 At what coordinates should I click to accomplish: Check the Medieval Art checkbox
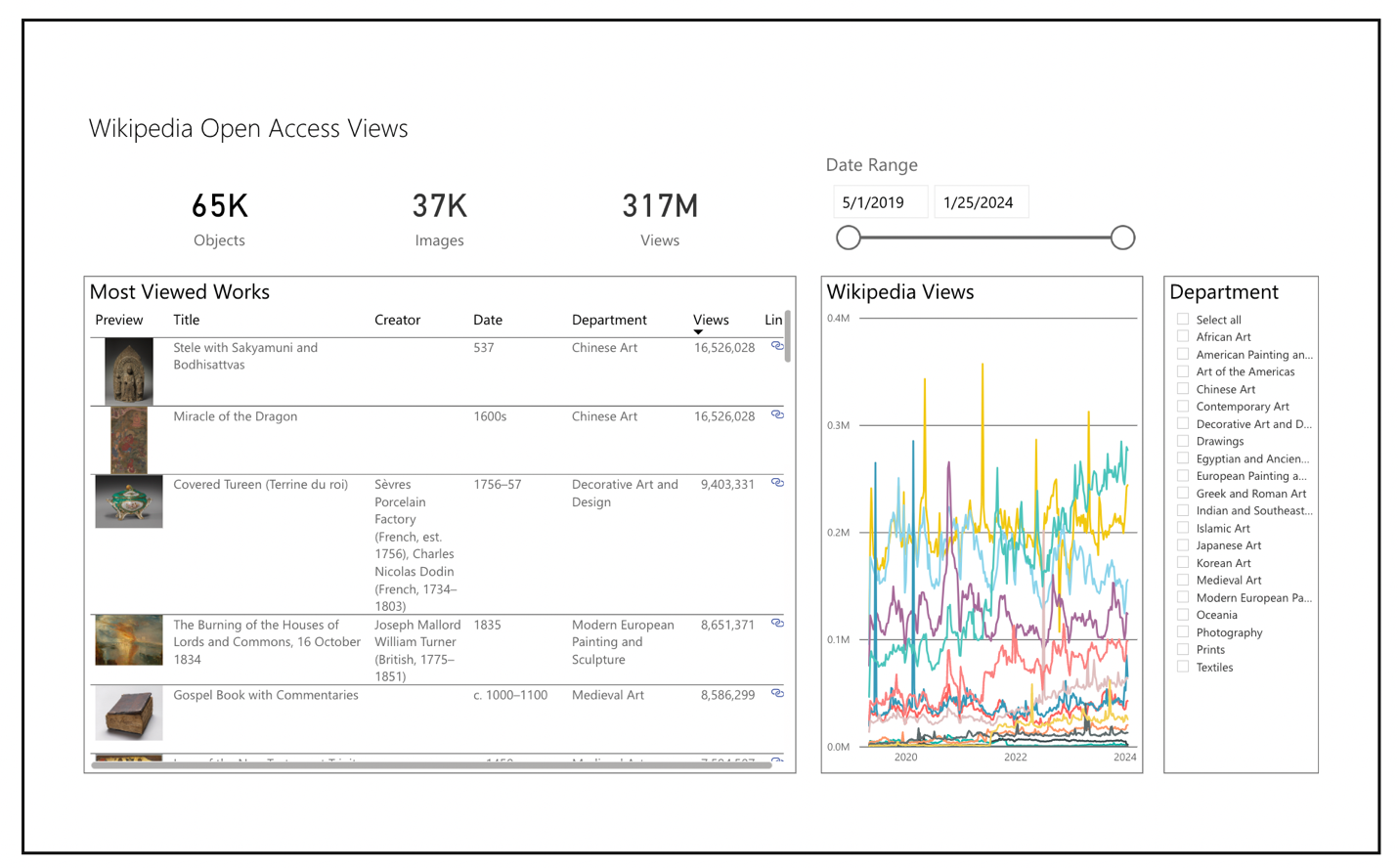1183,580
